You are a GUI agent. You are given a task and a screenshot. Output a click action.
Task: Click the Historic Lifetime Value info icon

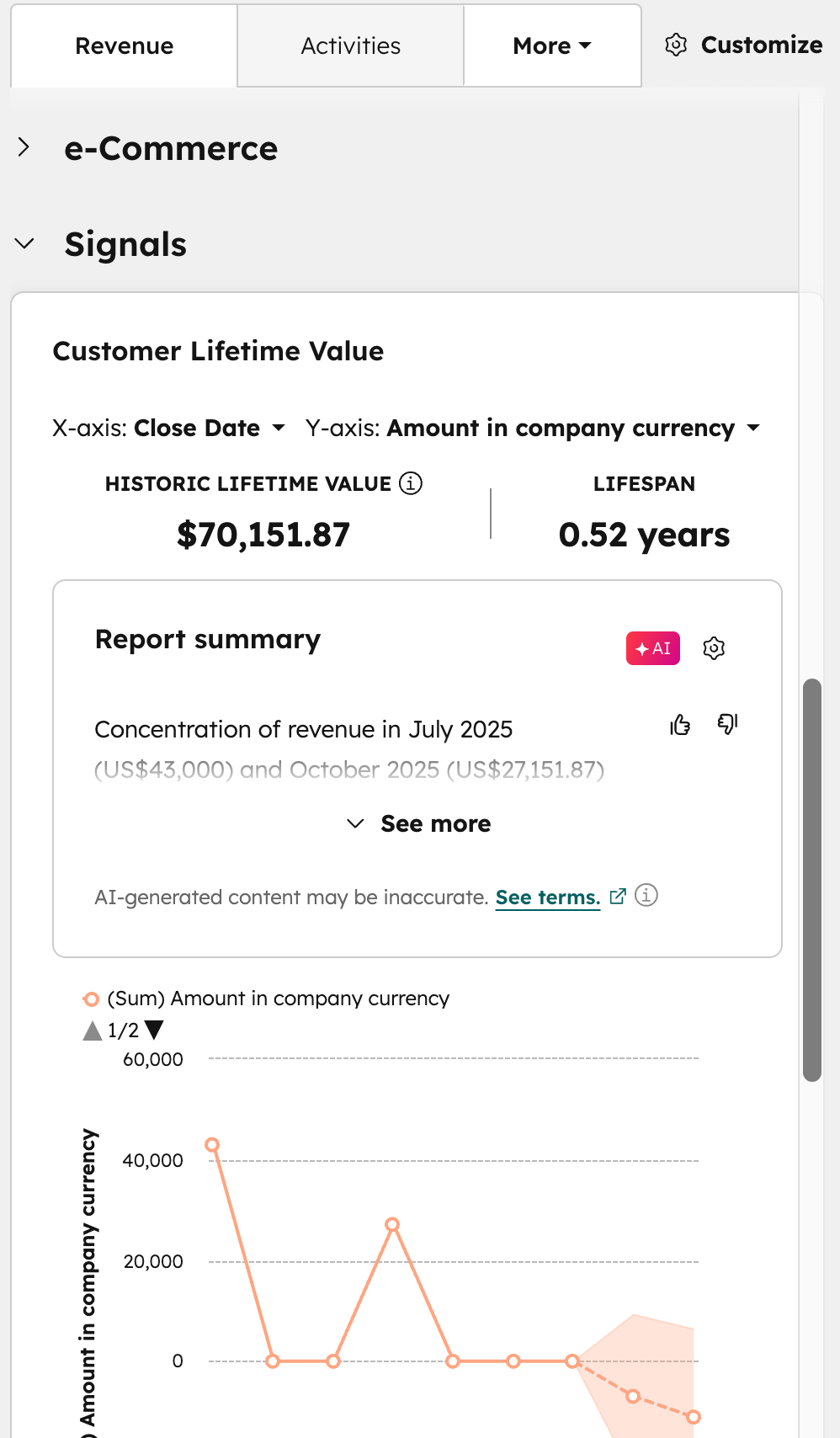point(410,483)
